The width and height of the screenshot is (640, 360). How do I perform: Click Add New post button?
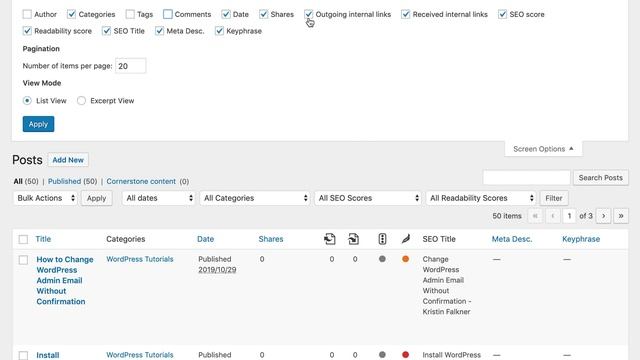click(68, 160)
